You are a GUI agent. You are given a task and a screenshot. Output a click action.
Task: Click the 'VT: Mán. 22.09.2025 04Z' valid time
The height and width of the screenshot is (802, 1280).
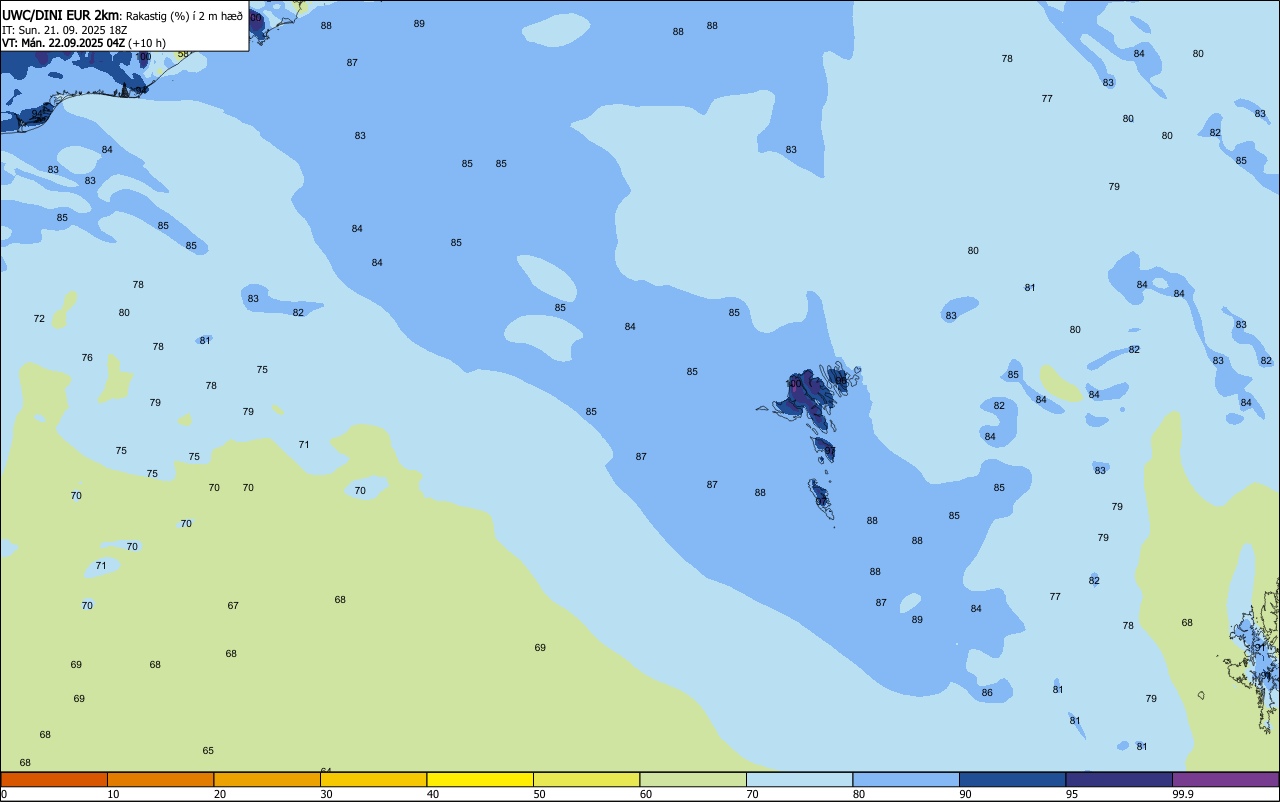point(63,43)
